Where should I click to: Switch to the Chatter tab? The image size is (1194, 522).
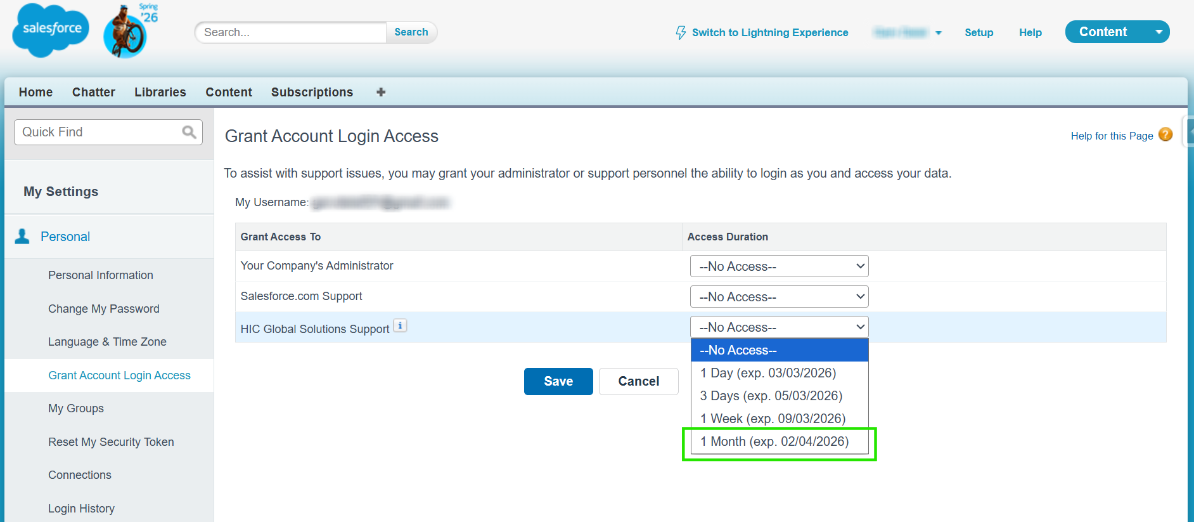[x=94, y=92]
